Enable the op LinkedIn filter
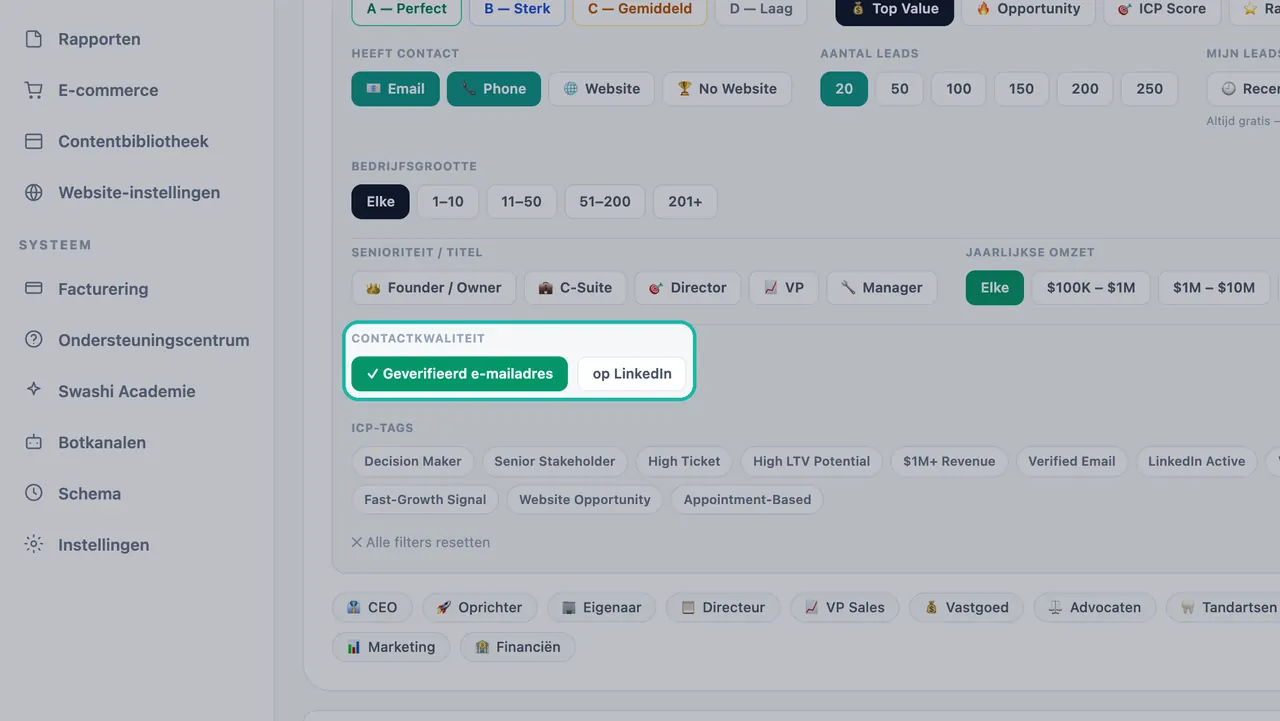Screen dimensions: 1280x721 [632, 374]
